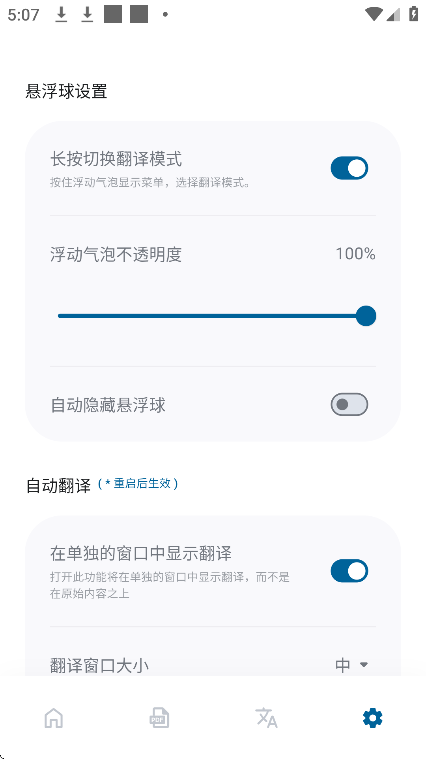This screenshot has height=759, width=426.
Task: Tap the settings gear icon
Action: [x=373, y=718]
